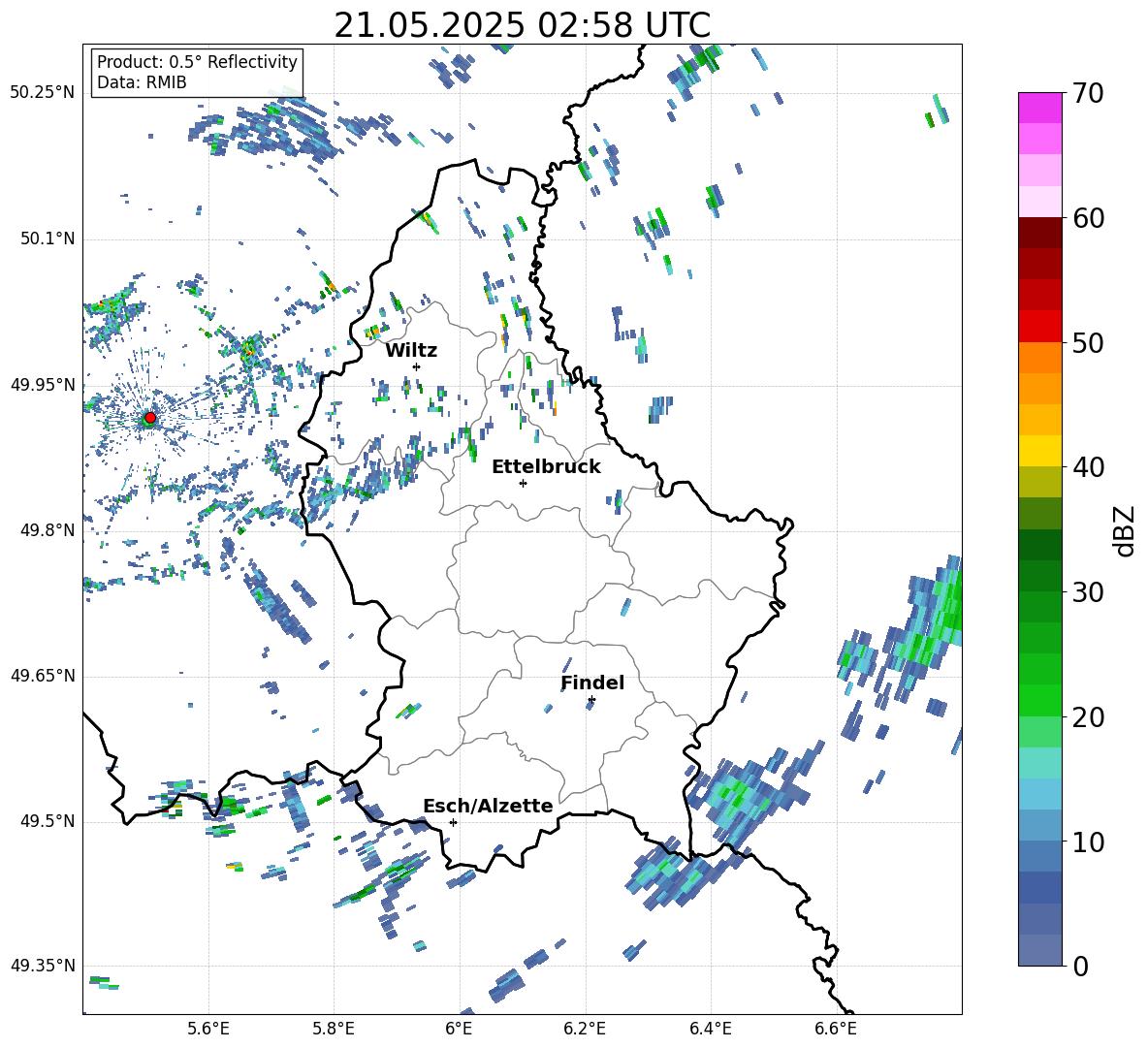The width and height of the screenshot is (1148, 1048).
Task: Click the dBZ colorbar axis title
Action: coord(1124,530)
